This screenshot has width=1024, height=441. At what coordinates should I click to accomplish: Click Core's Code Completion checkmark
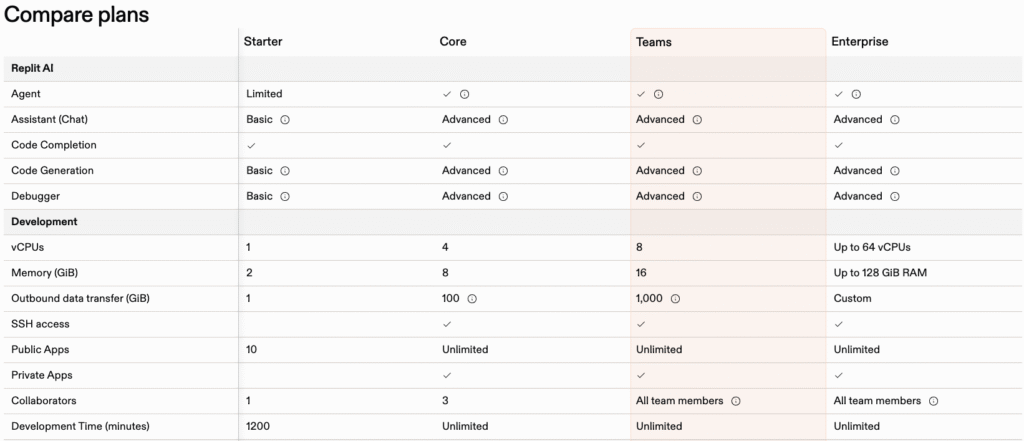point(447,145)
